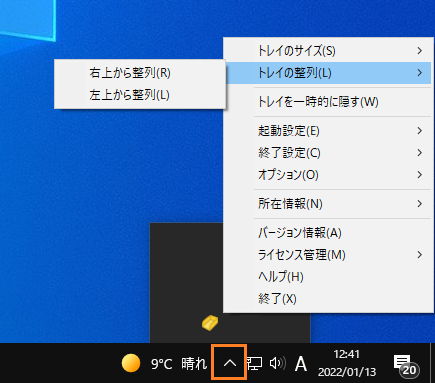Click the yellow tray app icon in the overflow panel
Viewport: 435px width, 383px height.
click(x=210, y=323)
